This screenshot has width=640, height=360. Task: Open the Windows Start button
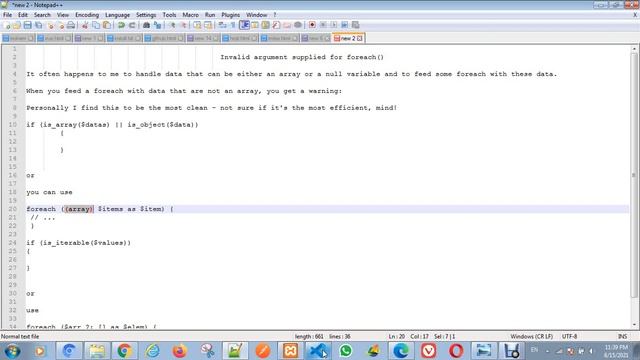pos(12,351)
